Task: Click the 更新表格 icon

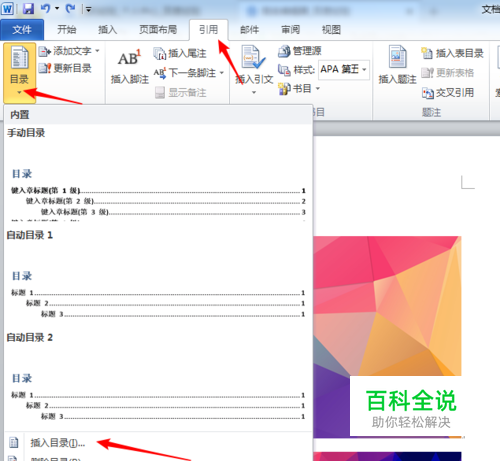Action: tap(427, 73)
